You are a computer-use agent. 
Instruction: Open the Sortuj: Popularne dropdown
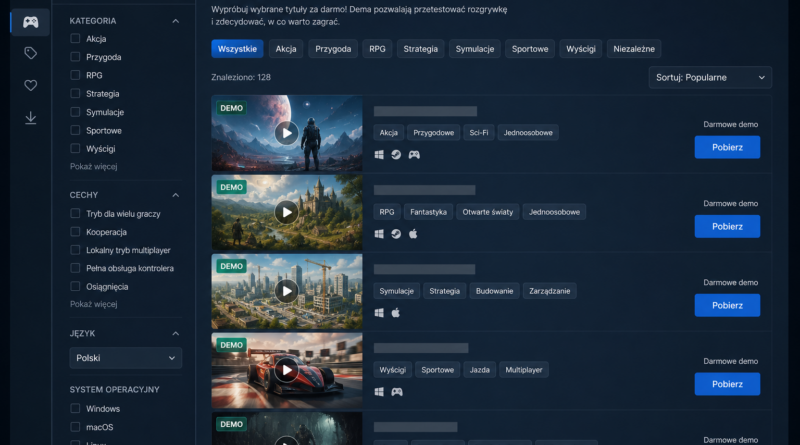(x=710, y=78)
